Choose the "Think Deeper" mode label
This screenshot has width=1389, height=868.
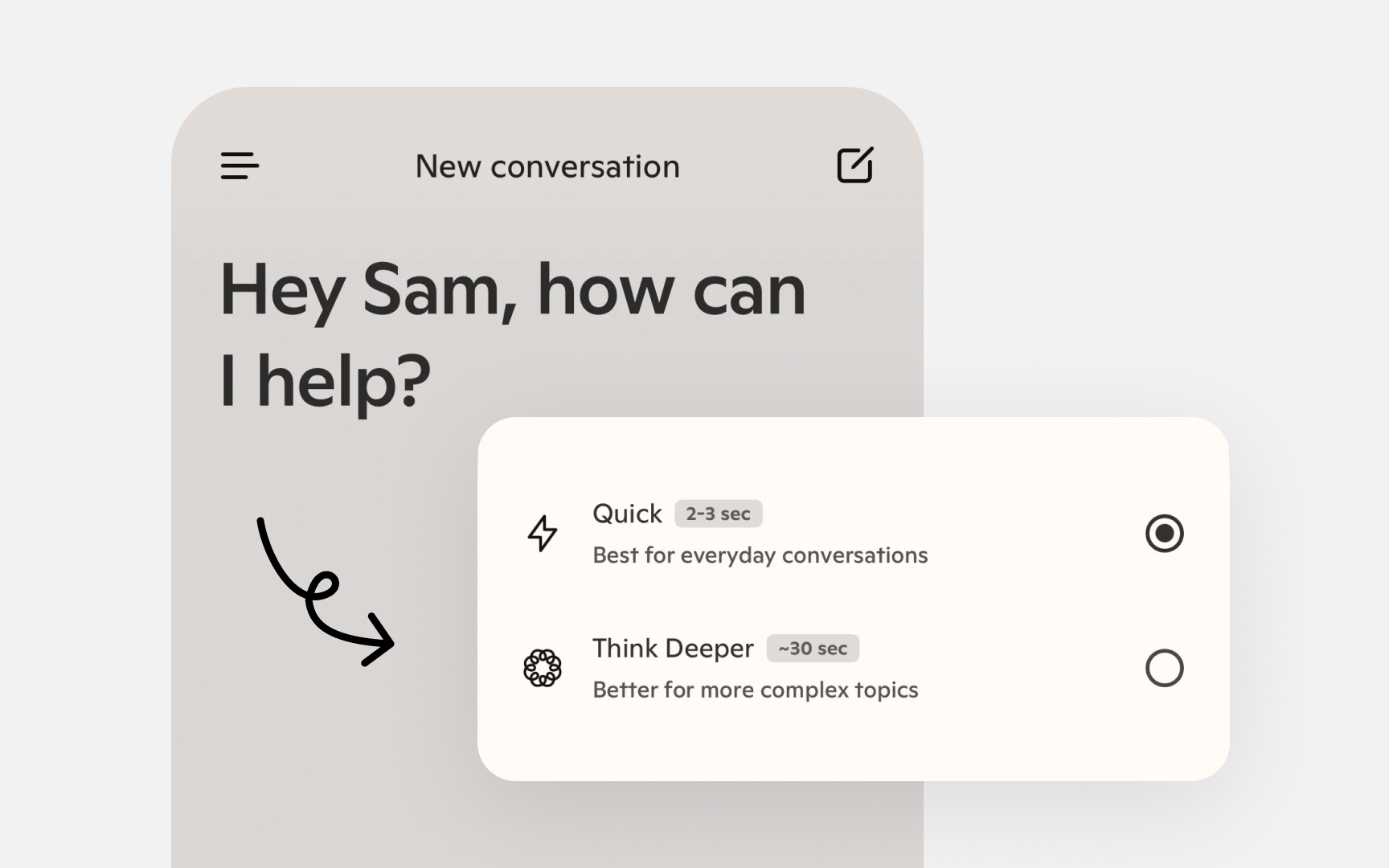tap(673, 649)
